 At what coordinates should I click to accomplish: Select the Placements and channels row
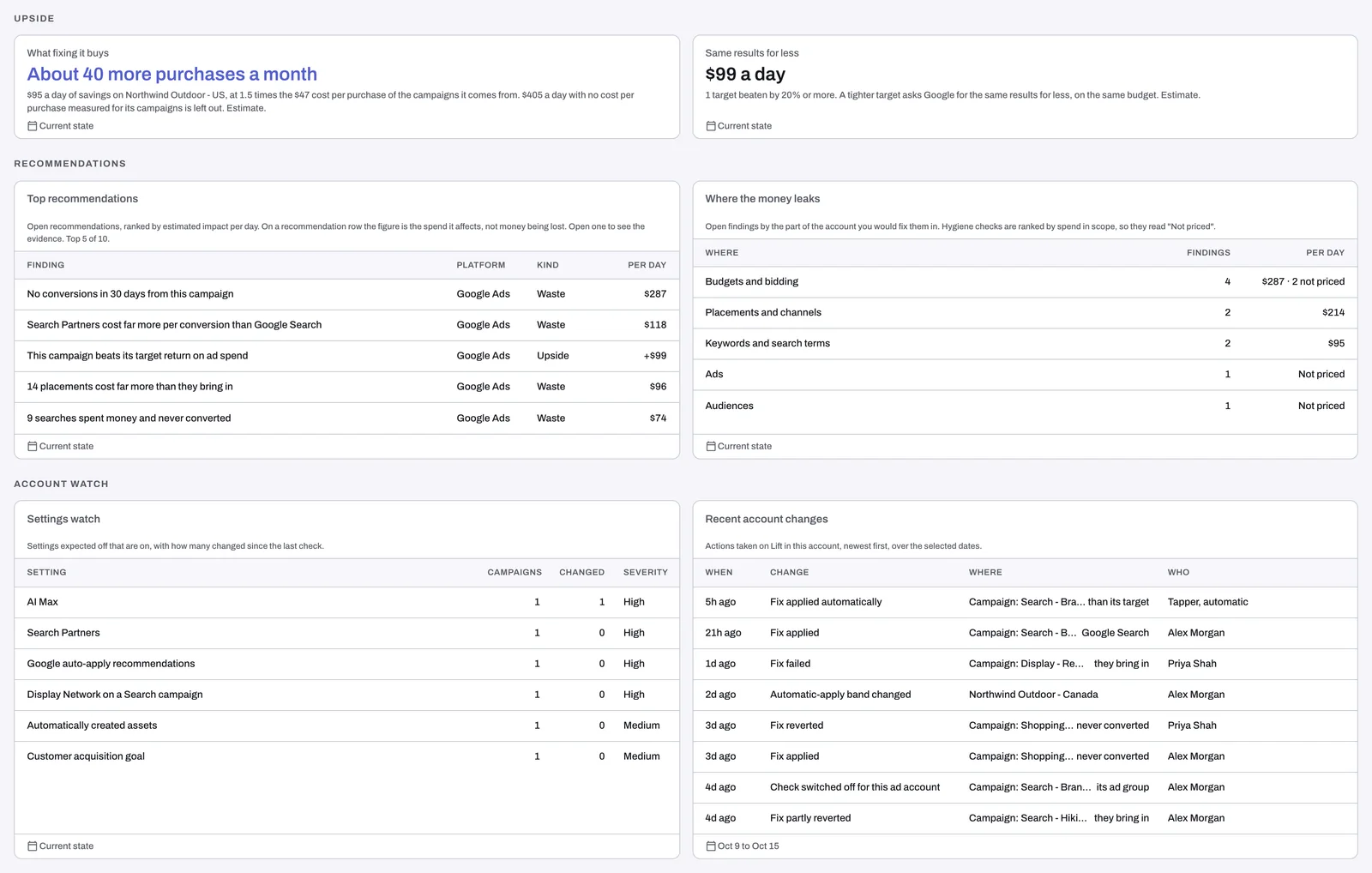[1025, 312]
